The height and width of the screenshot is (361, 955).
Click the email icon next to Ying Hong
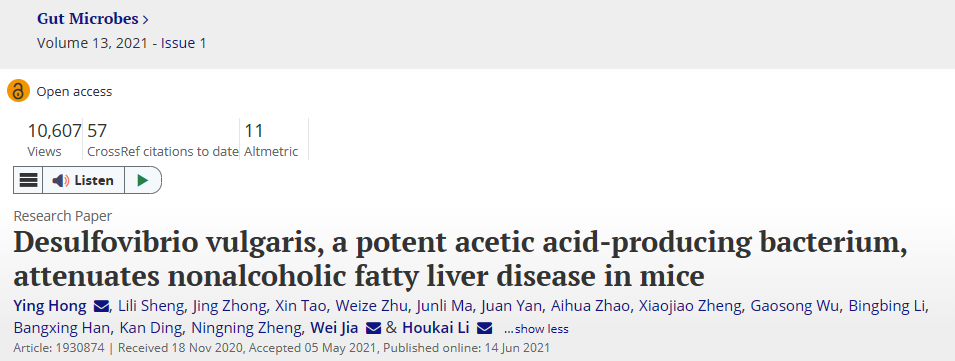pyautogui.click(x=102, y=306)
